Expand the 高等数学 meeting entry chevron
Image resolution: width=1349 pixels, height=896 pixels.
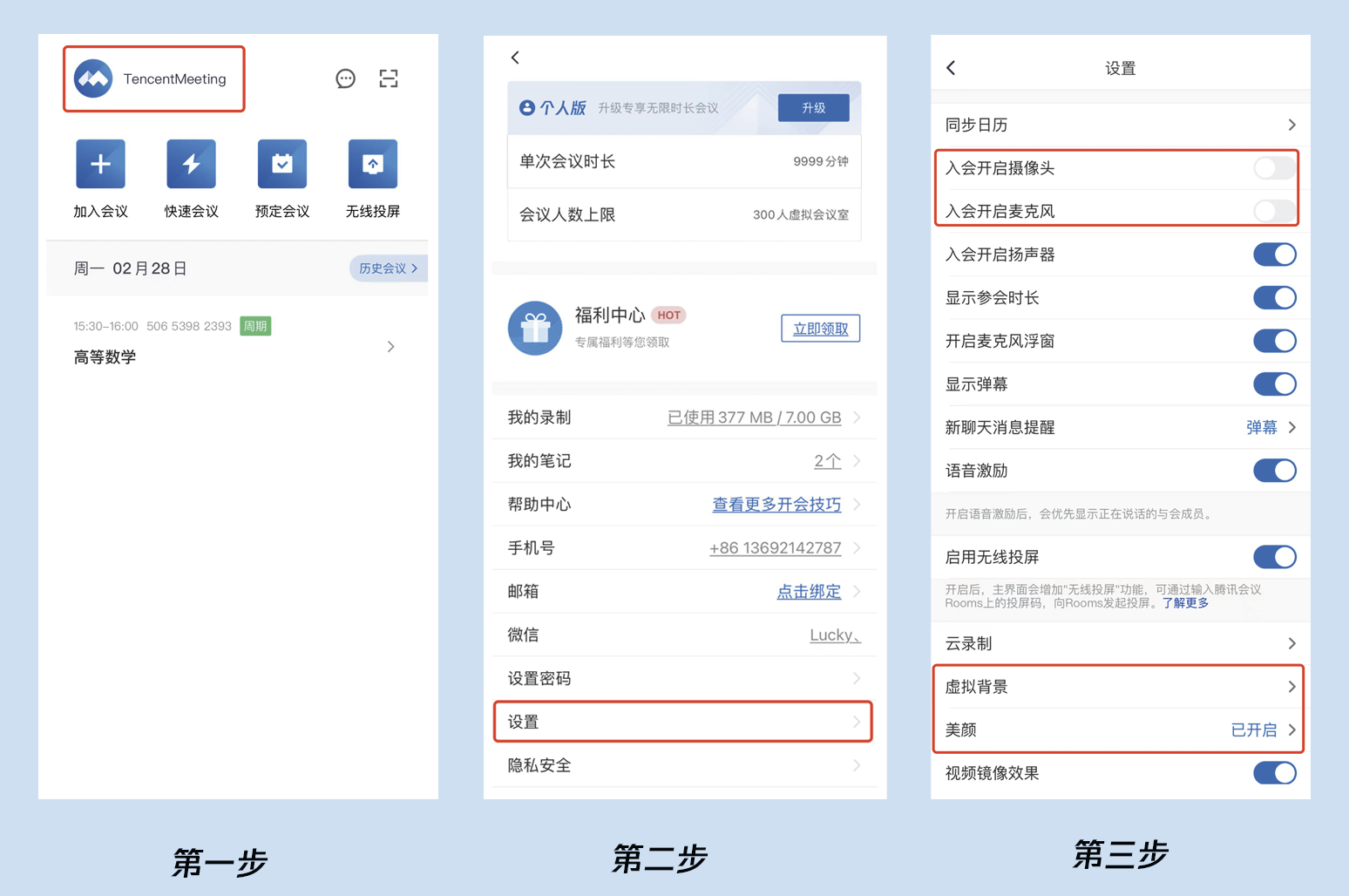coord(390,347)
